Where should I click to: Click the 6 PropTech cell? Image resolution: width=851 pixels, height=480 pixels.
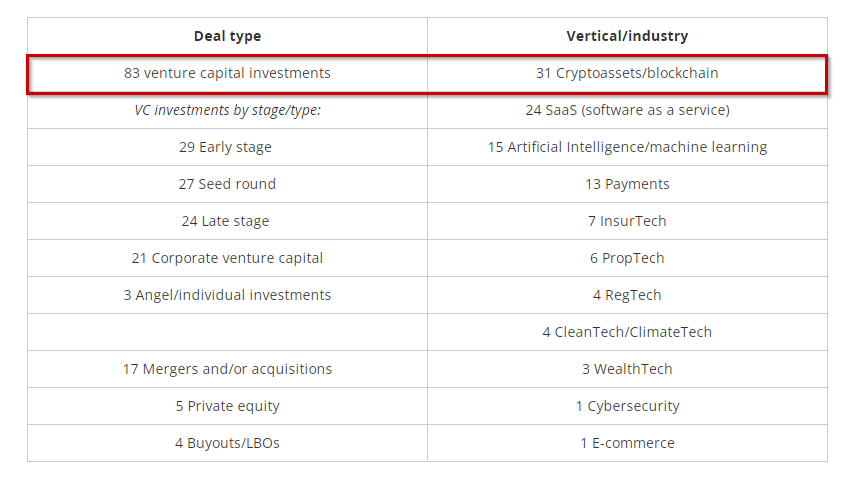(x=627, y=258)
